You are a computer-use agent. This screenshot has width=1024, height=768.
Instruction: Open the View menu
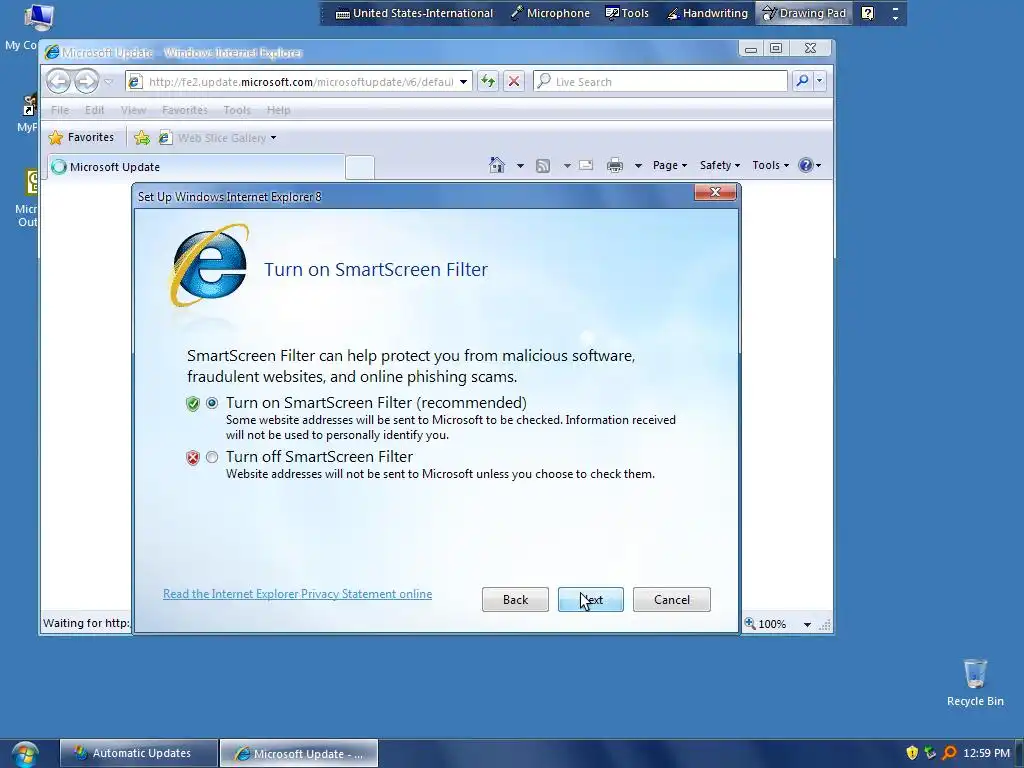coord(133,110)
